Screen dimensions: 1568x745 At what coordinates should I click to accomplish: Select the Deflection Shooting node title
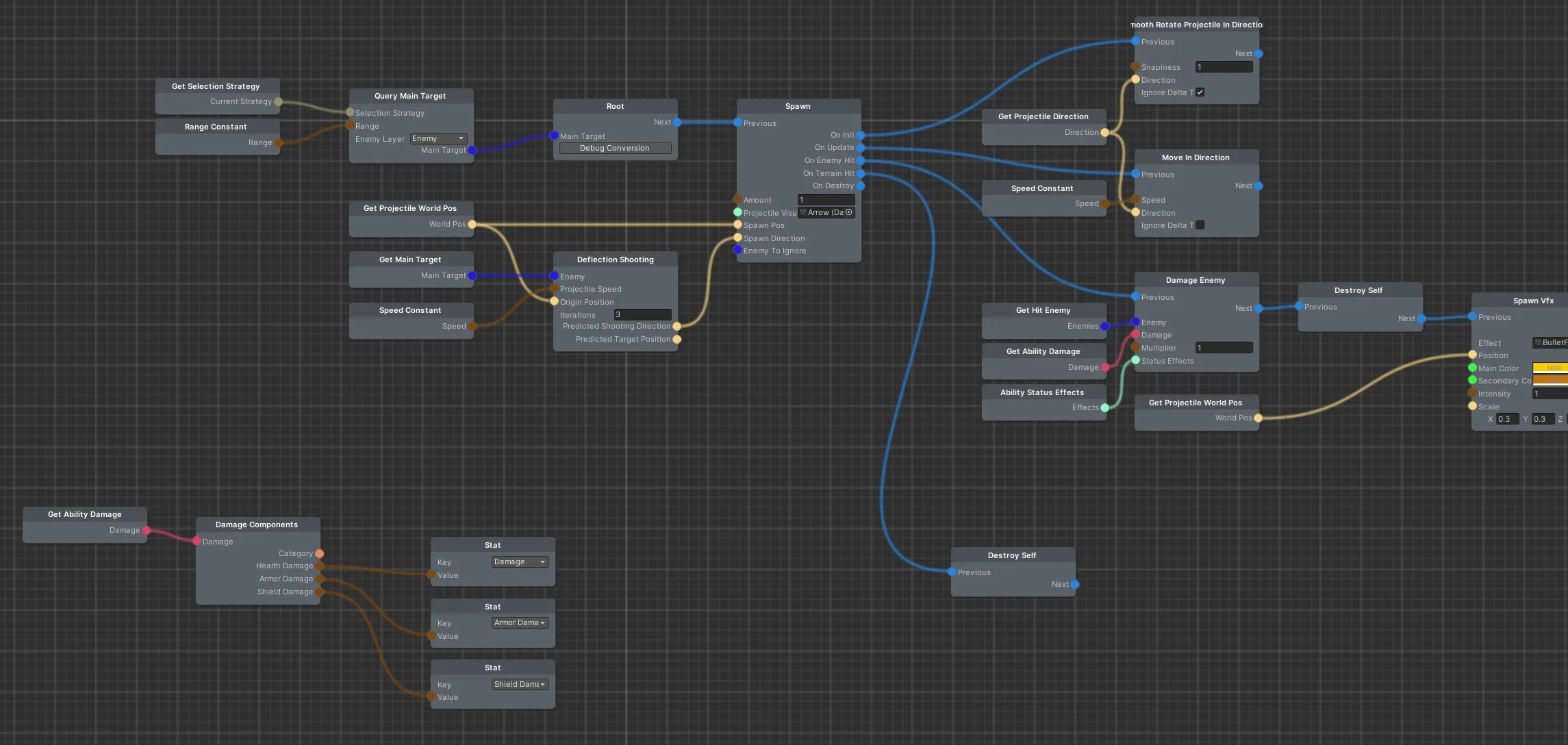615,260
